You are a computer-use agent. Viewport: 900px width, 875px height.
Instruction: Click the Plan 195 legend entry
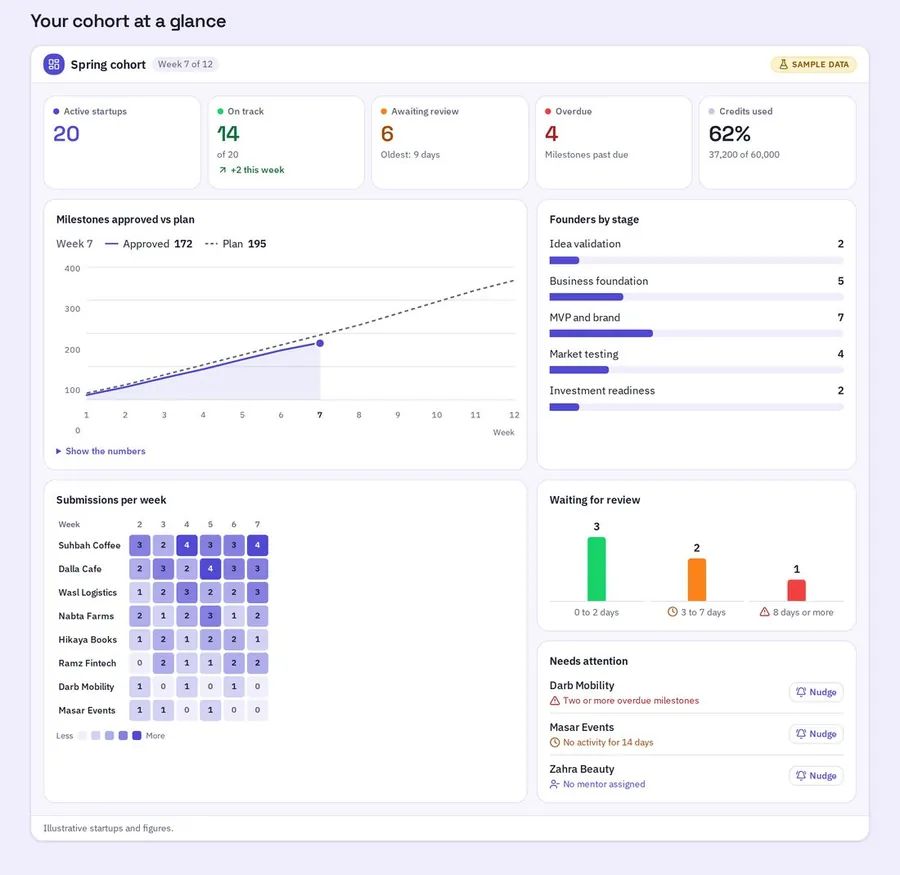[x=236, y=244]
